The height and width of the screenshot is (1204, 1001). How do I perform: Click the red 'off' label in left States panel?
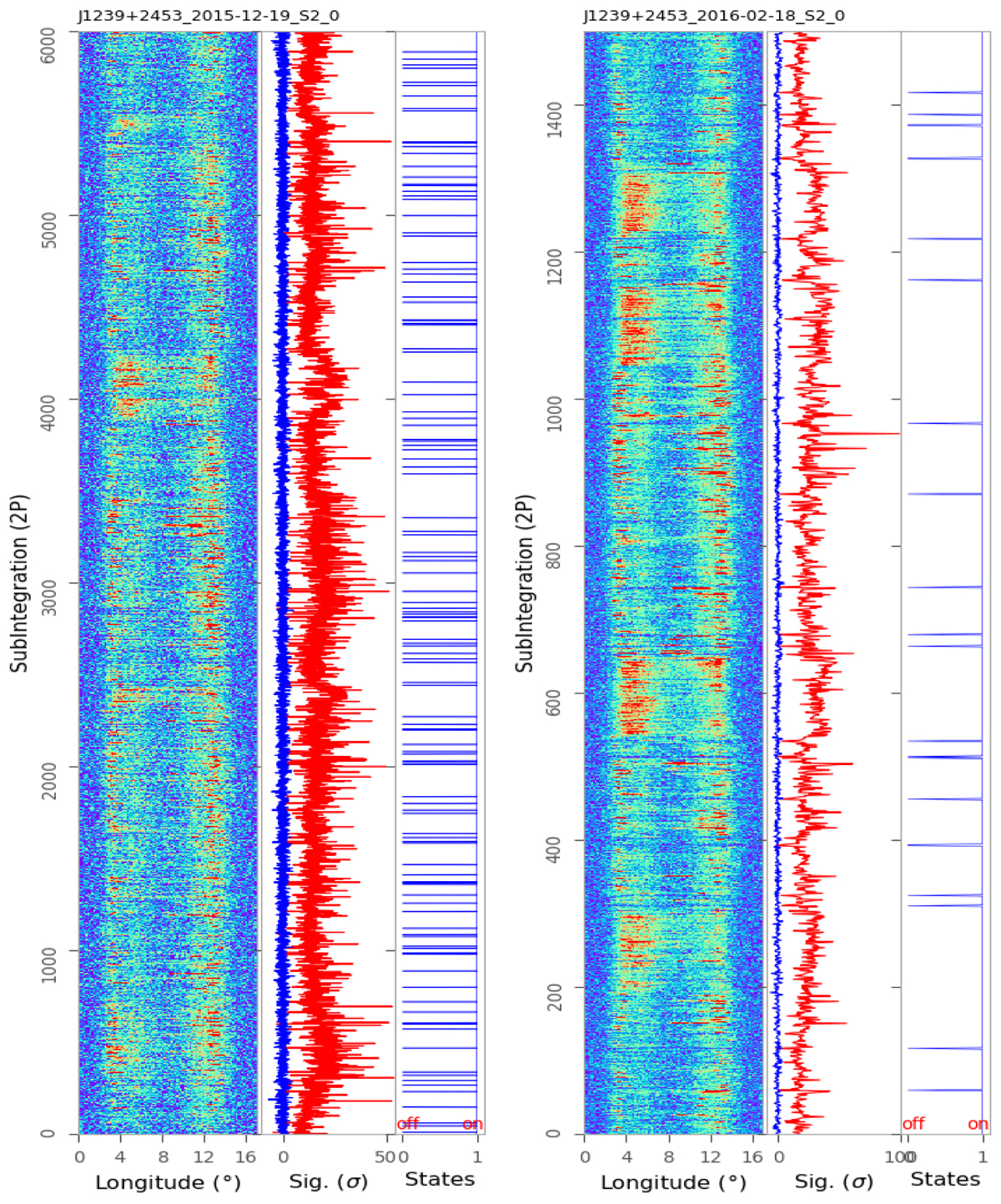408,1124
